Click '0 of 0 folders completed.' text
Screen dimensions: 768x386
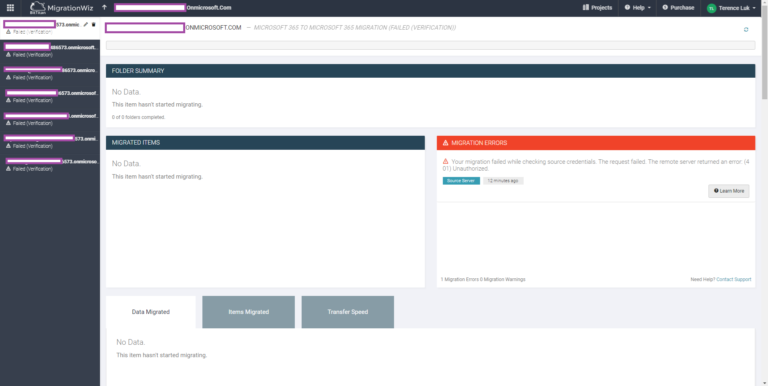point(139,118)
